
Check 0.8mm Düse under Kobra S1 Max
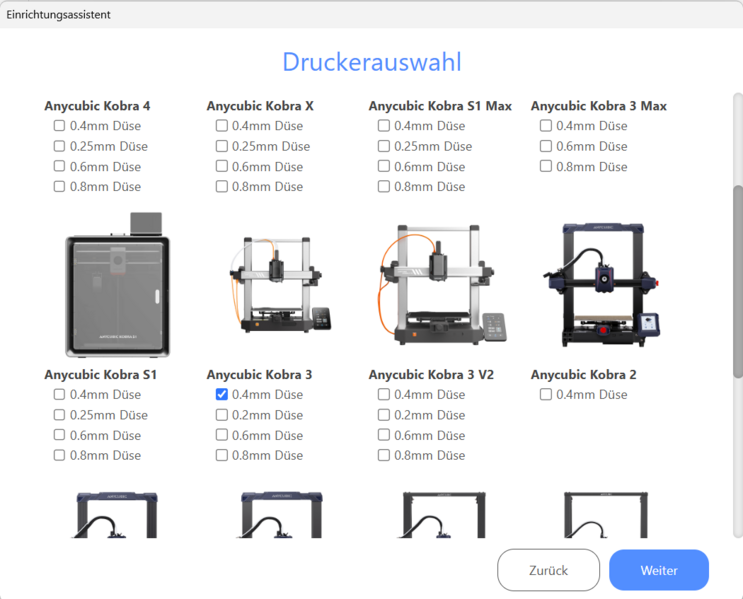(383, 186)
